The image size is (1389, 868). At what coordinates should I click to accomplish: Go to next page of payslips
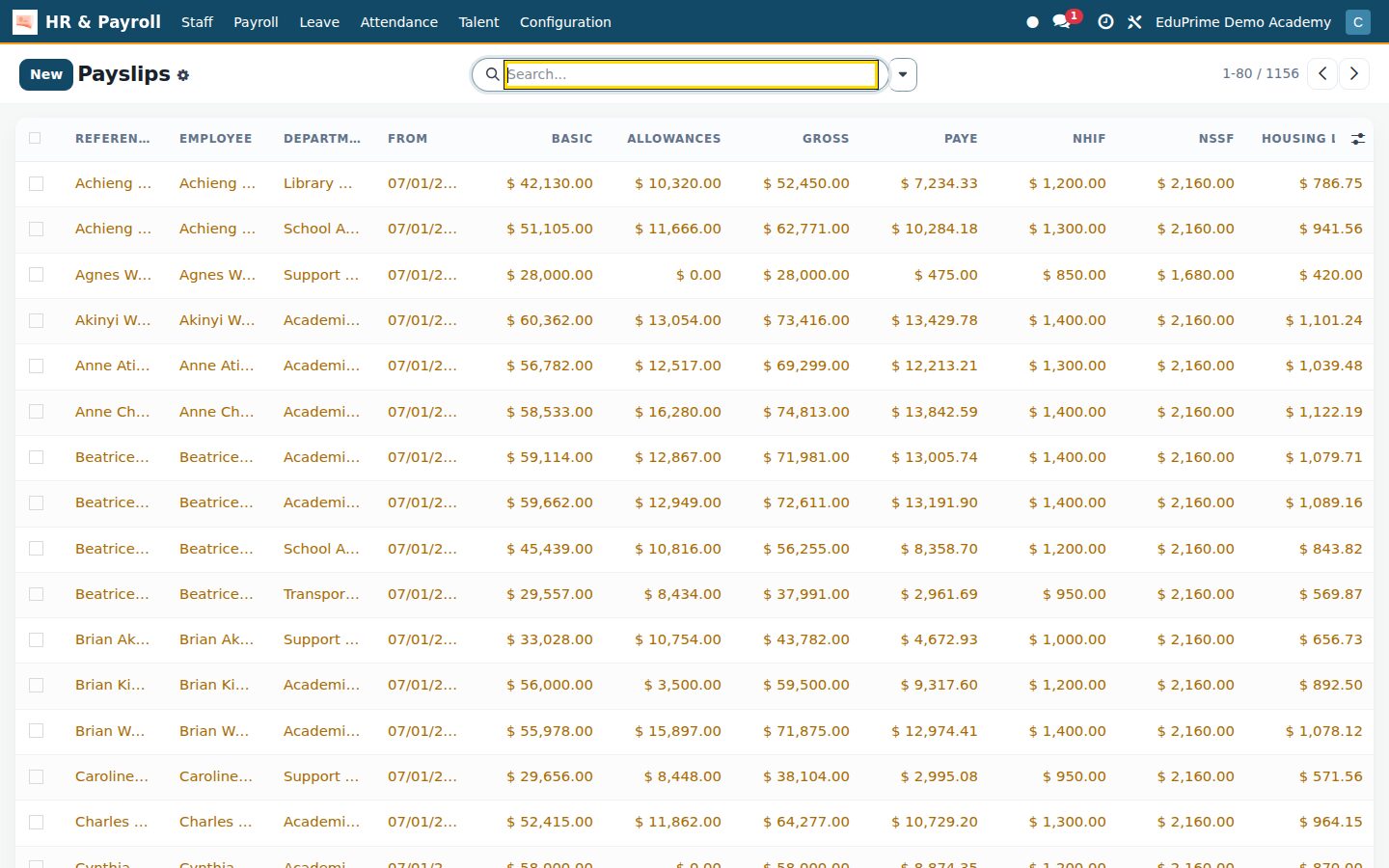(1354, 73)
